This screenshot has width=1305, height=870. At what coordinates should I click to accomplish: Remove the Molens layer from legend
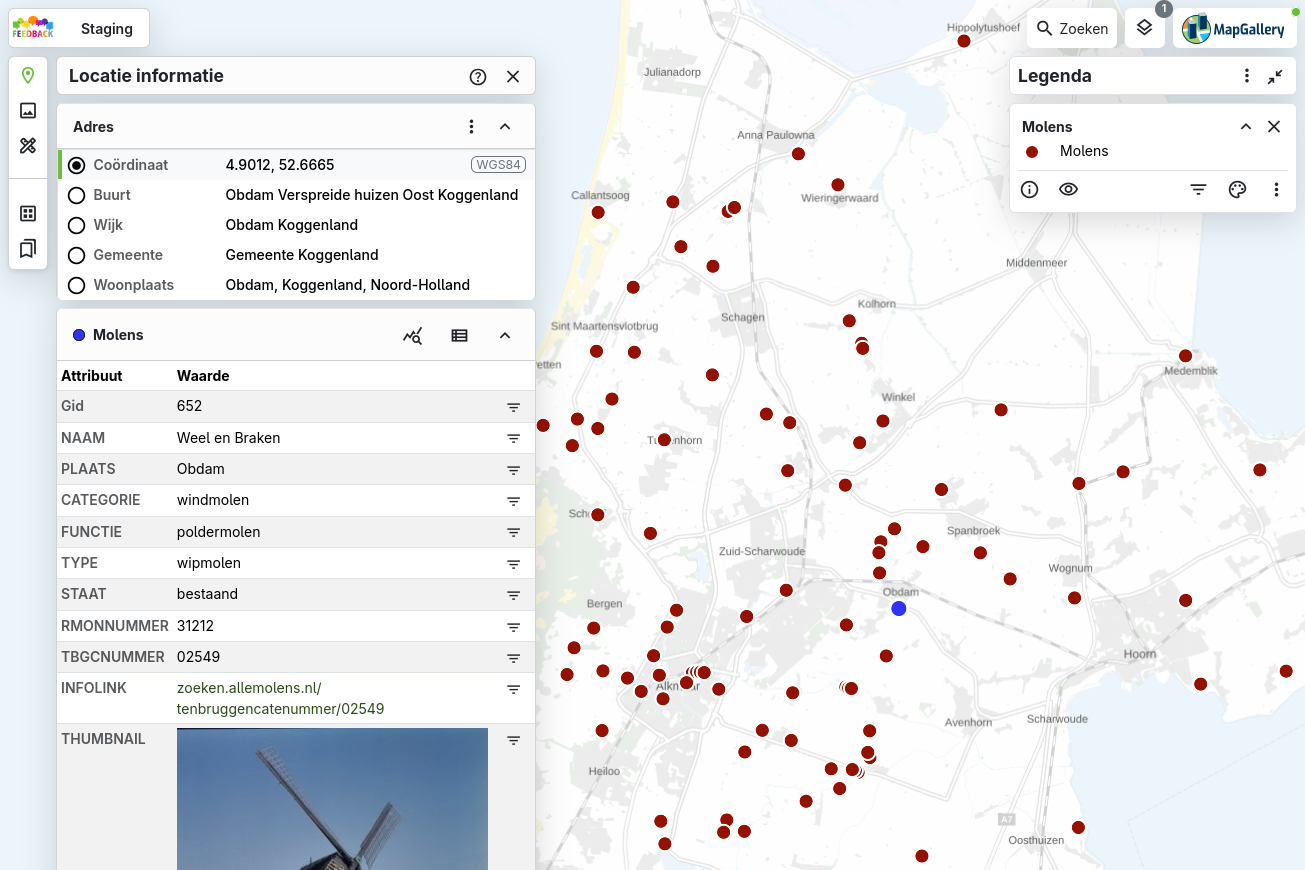(x=1274, y=127)
